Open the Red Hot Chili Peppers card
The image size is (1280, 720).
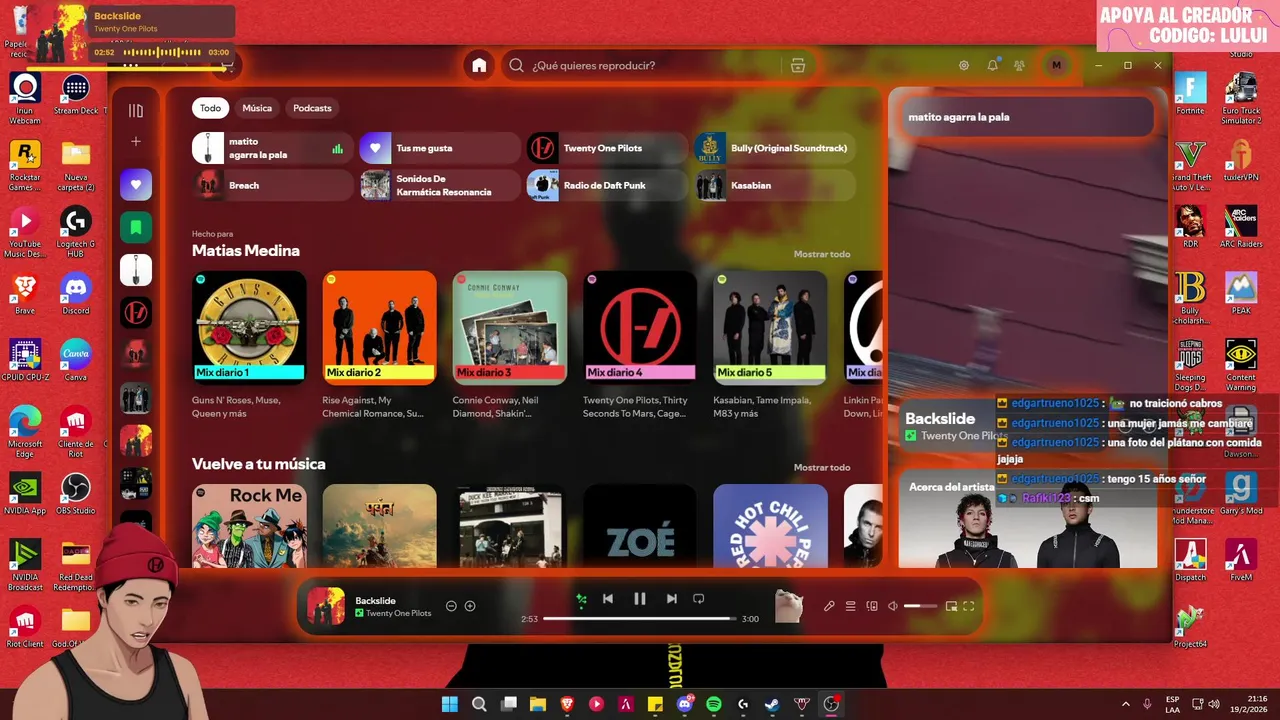[x=770, y=526]
